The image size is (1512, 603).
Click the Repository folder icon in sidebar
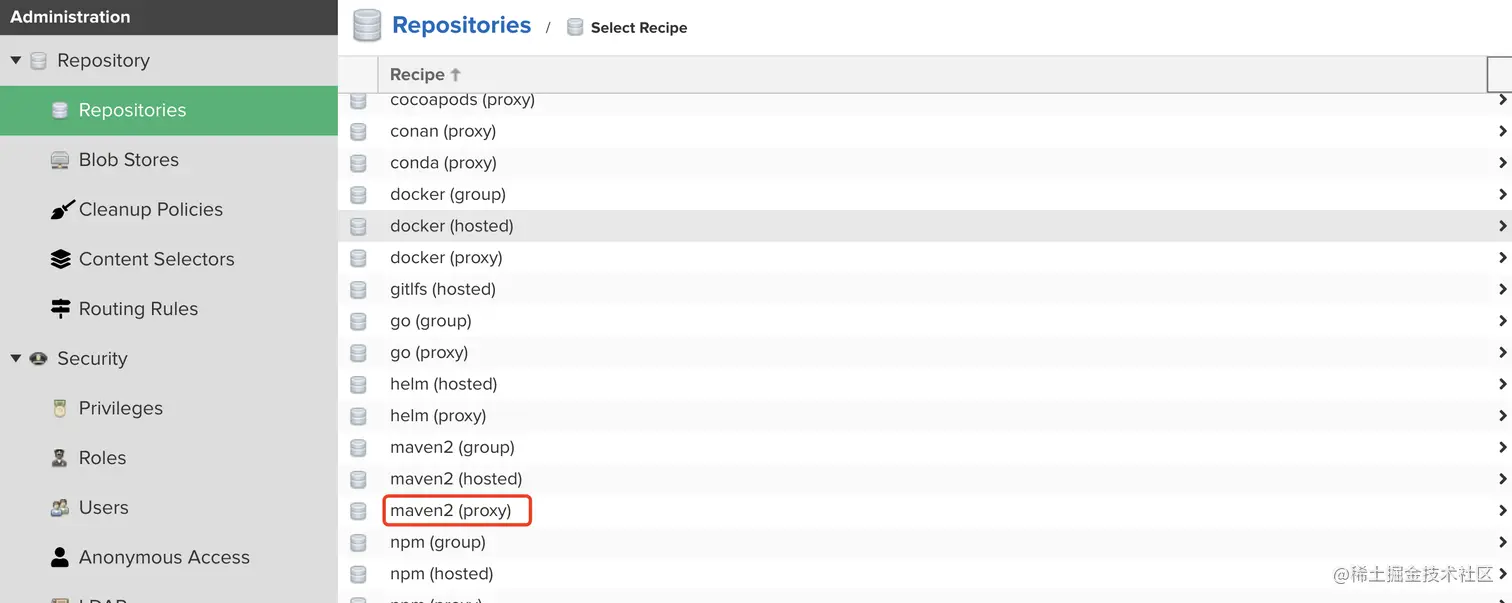pyautogui.click(x=39, y=61)
